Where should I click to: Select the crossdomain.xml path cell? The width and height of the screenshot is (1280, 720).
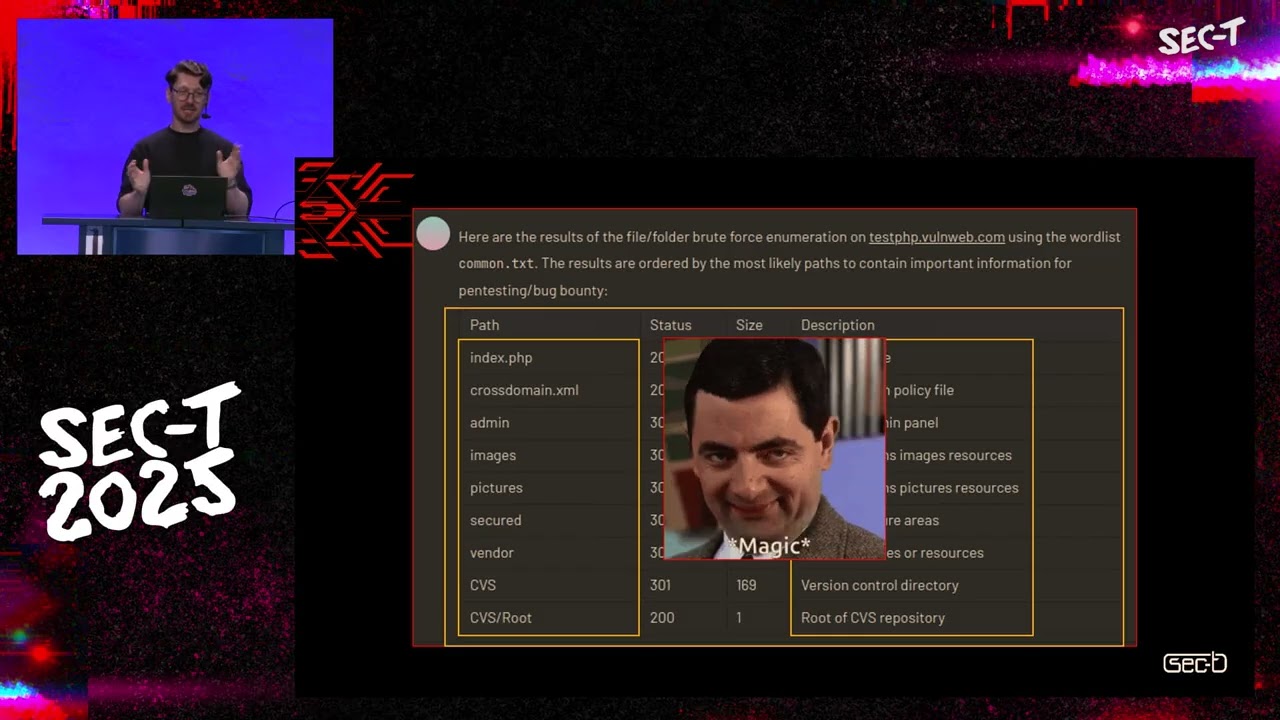point(524,390)
